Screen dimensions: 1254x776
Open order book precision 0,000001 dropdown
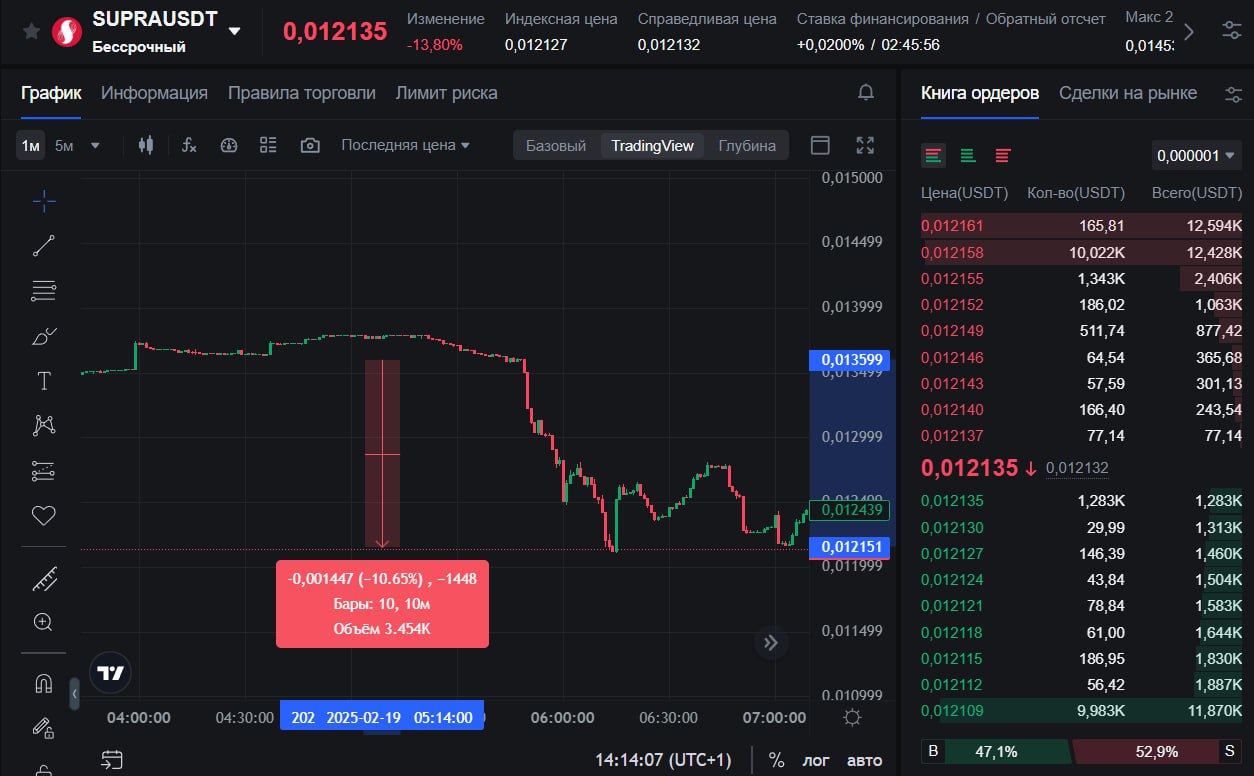click(x=1197, y=155)
